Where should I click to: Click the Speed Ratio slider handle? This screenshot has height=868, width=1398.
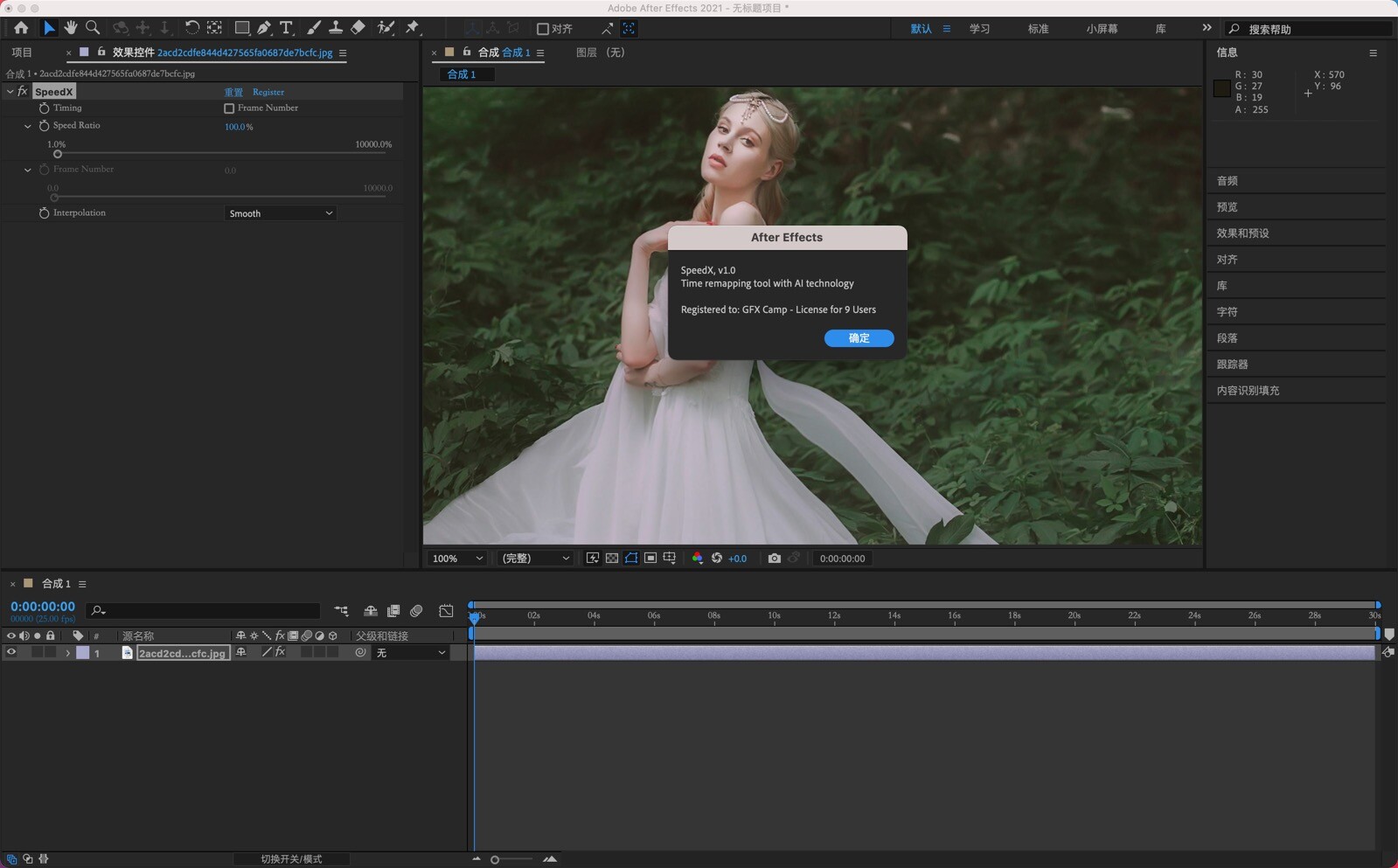click(58, 154)
